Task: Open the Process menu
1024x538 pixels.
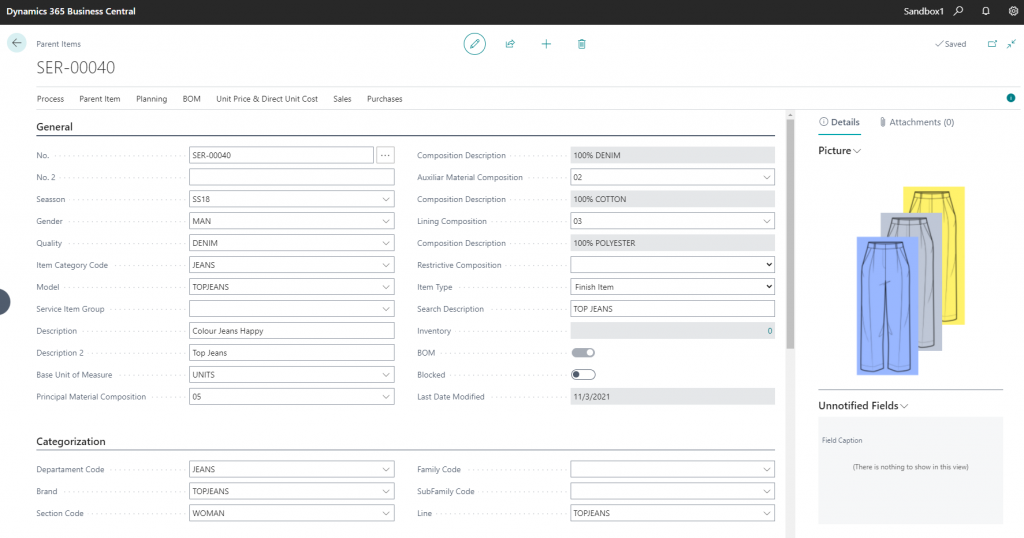Action: click(50, 99)
